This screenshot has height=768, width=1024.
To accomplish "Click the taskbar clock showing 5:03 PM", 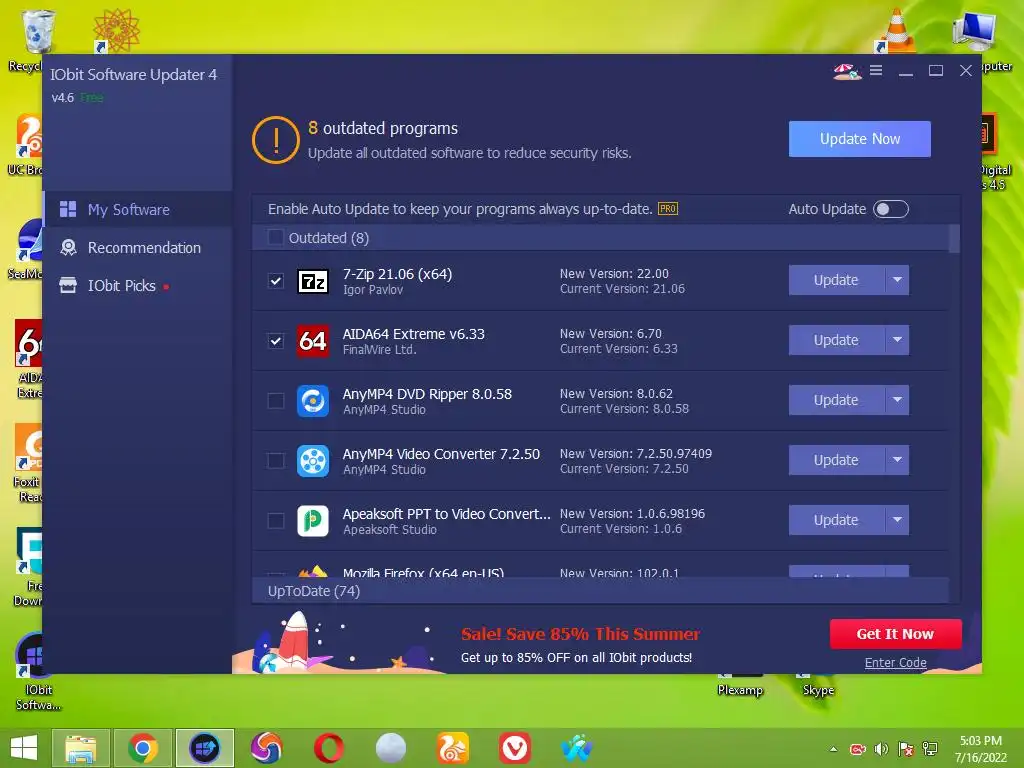I will pos(980,749).
